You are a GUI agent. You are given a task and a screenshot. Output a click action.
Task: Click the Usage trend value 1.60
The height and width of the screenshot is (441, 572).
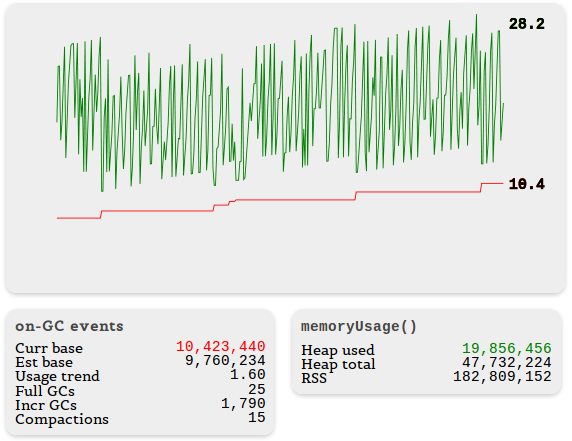tap(248, 375)
